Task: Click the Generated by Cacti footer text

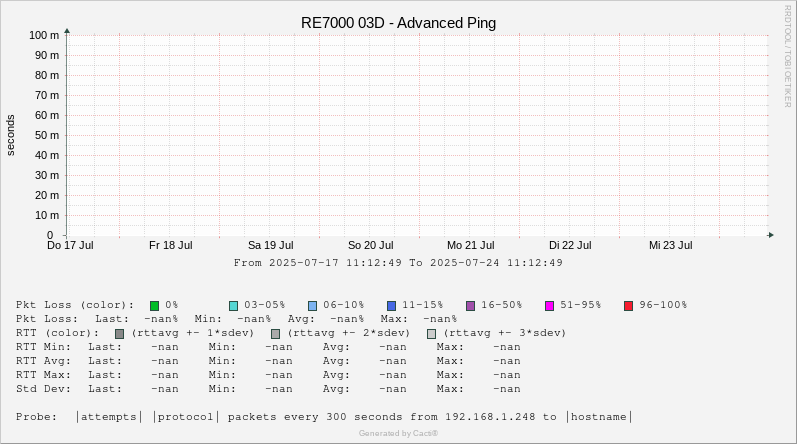Action: [398, 433]
